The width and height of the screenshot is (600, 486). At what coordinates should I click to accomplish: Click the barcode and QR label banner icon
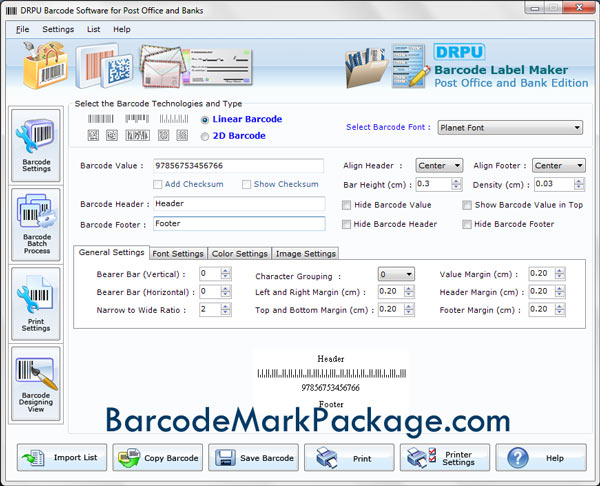[x=104, y=66]
